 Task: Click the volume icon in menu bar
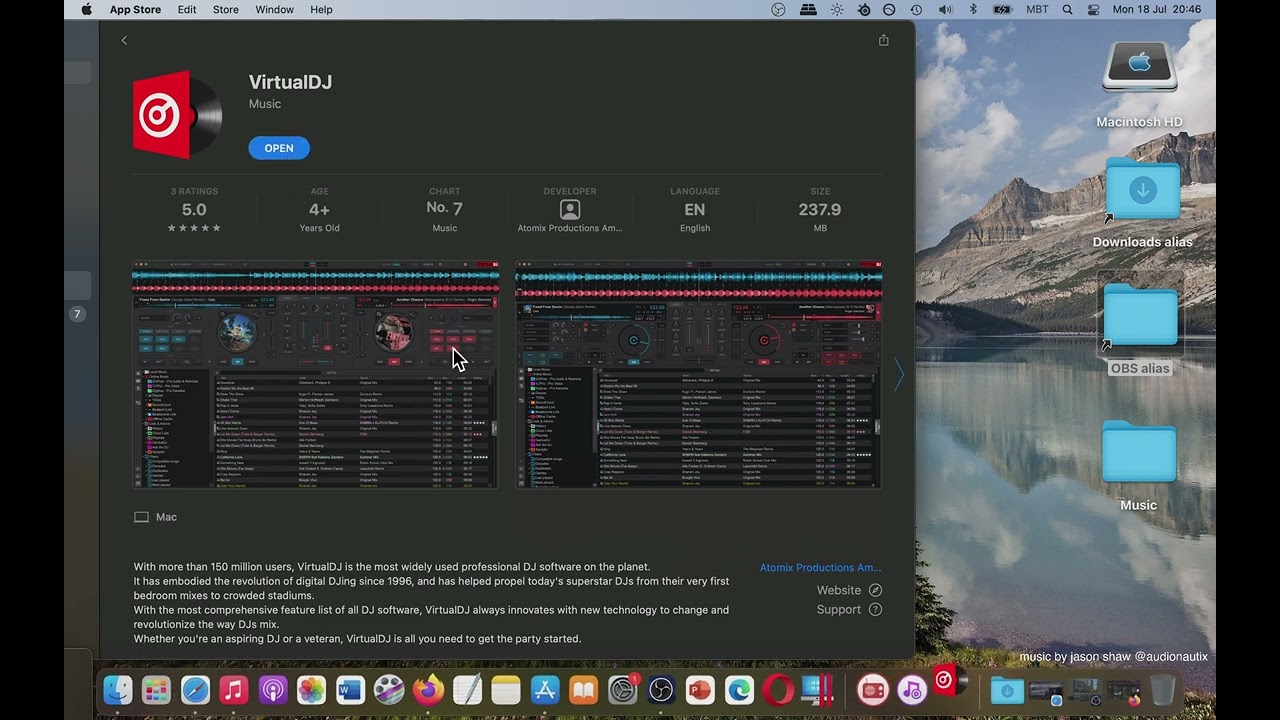tap(945, 9)
